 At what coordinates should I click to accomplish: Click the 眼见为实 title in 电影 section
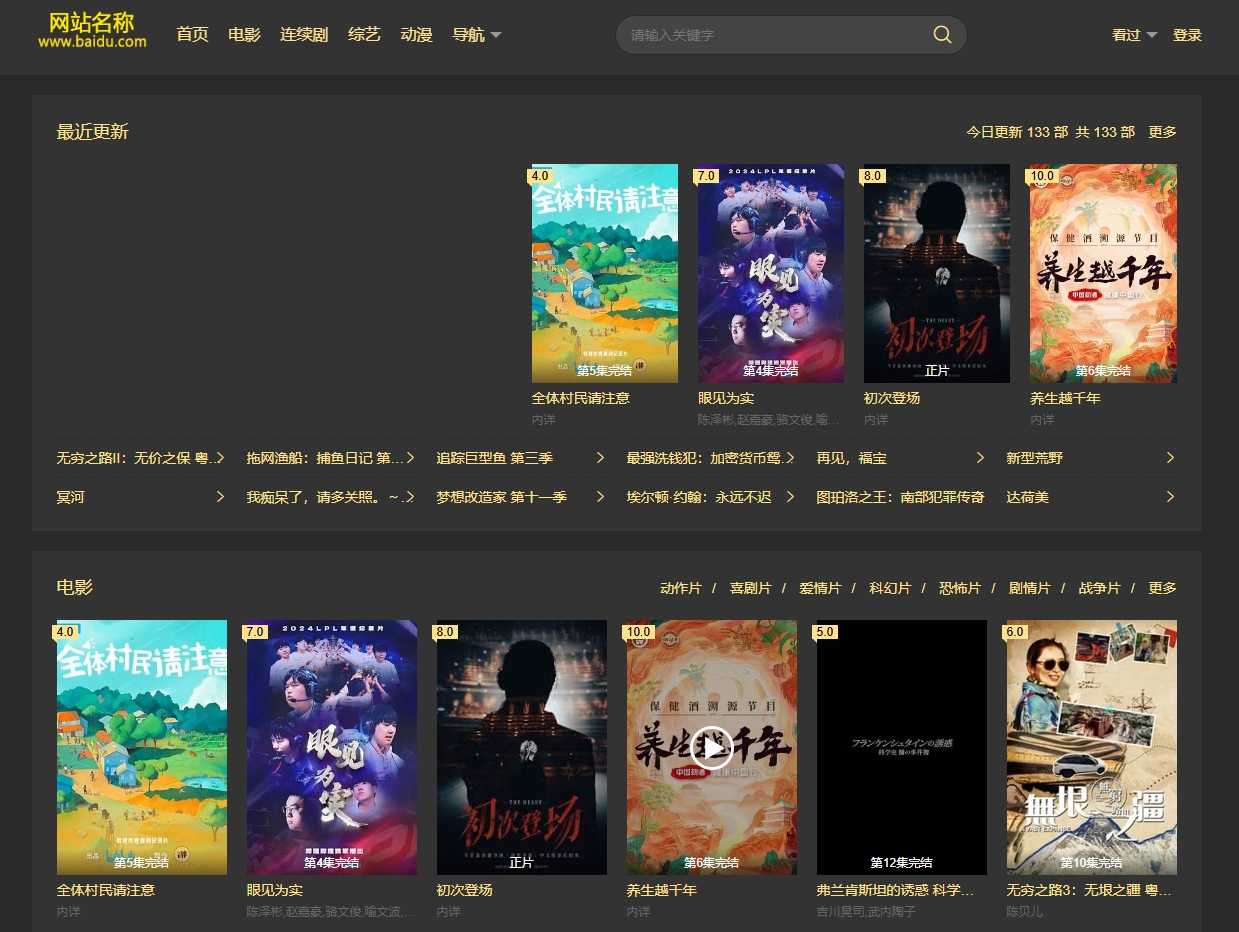coord(275,890)
